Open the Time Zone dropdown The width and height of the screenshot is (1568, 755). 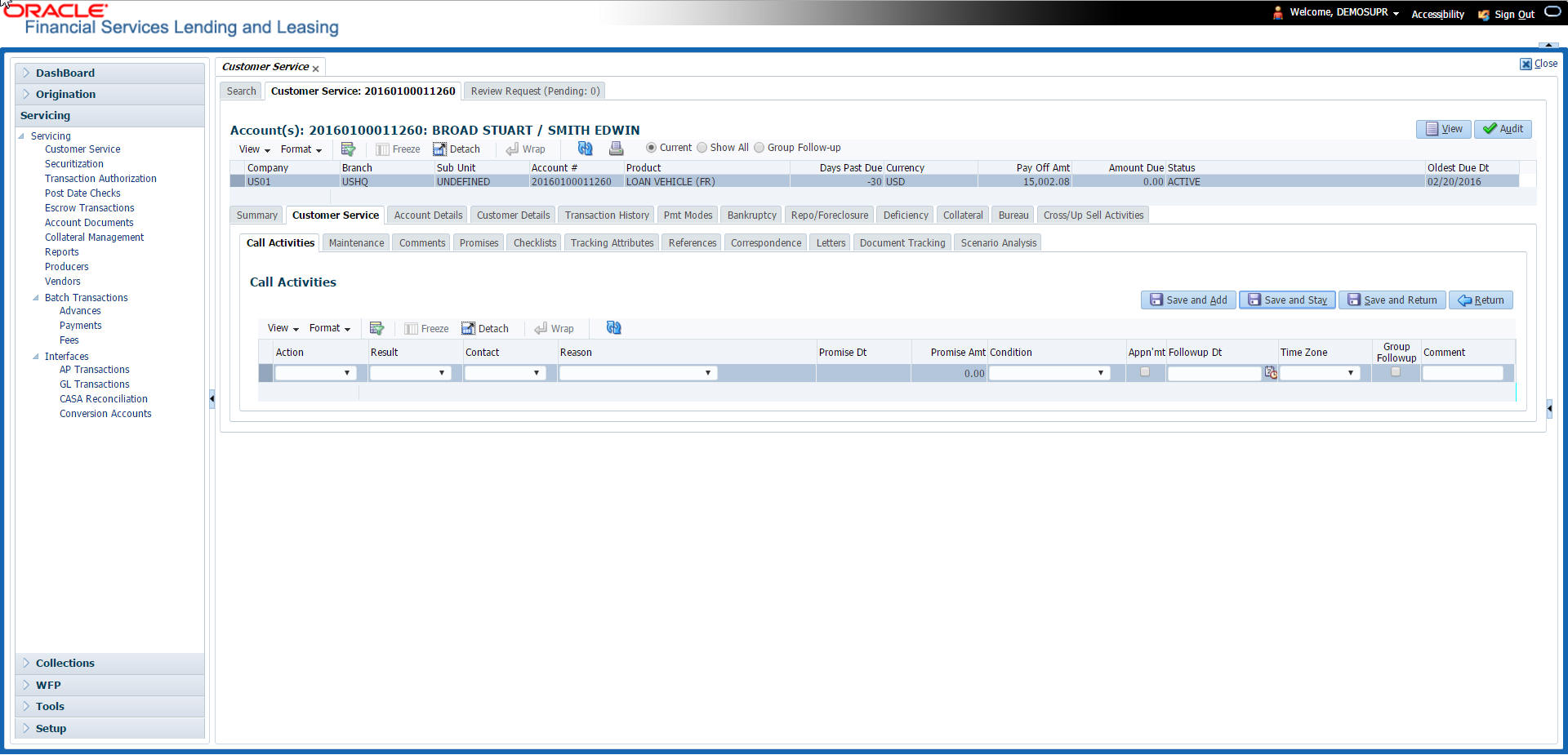(1320, 373)
